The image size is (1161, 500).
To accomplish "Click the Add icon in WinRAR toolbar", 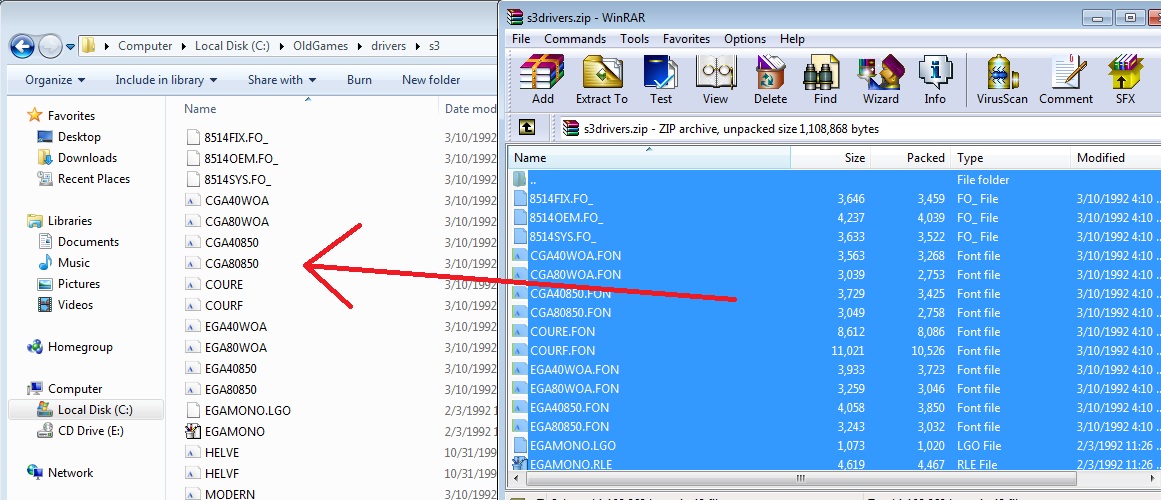I will [542, 80].
